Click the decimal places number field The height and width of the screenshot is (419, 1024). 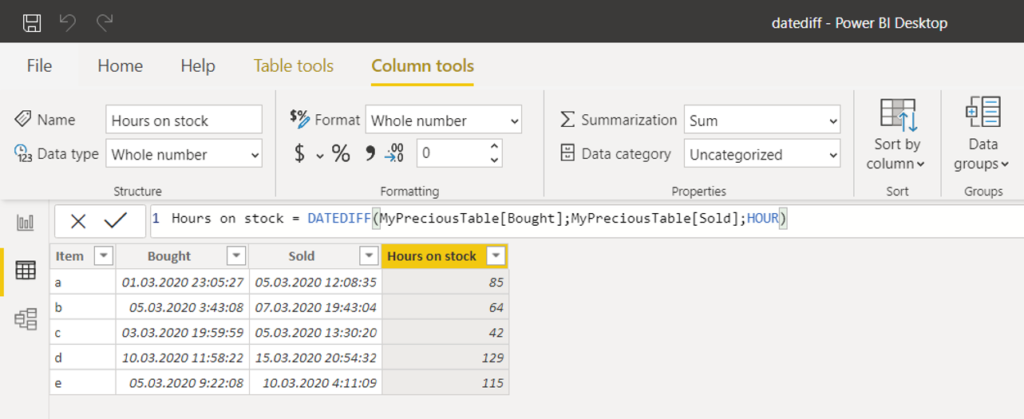click(x=452, y=153)
